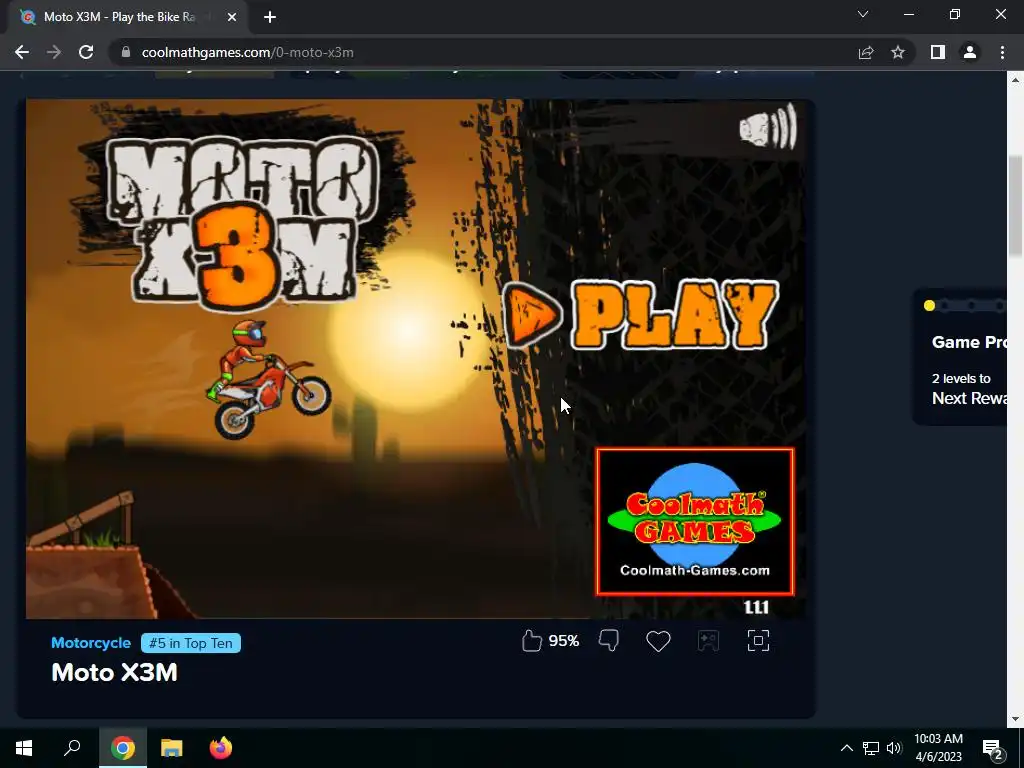This screenshot has height=768, width=1024.
Task: Go forward to the next page
Action: point(54,52)
